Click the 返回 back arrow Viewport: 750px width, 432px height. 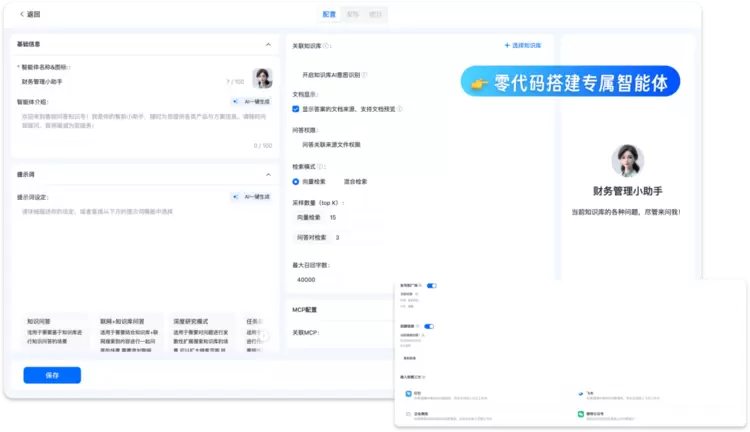[22, 14]
